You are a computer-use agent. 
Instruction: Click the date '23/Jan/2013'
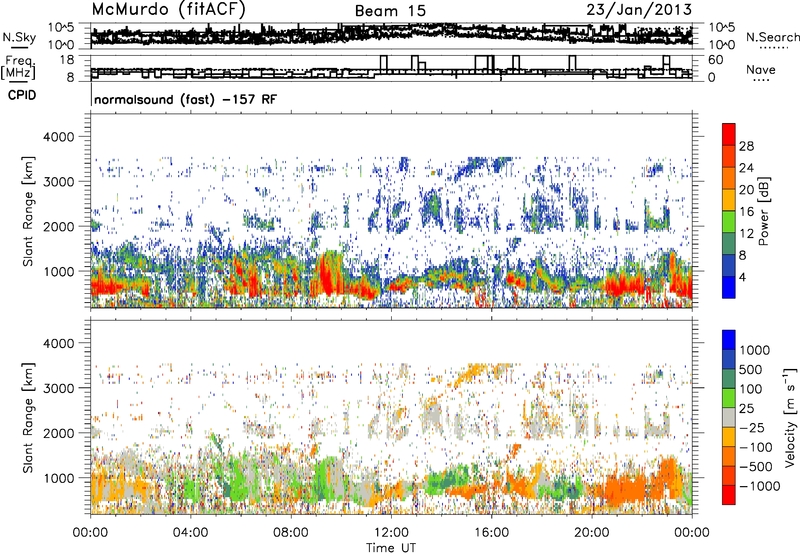point(639,10)
